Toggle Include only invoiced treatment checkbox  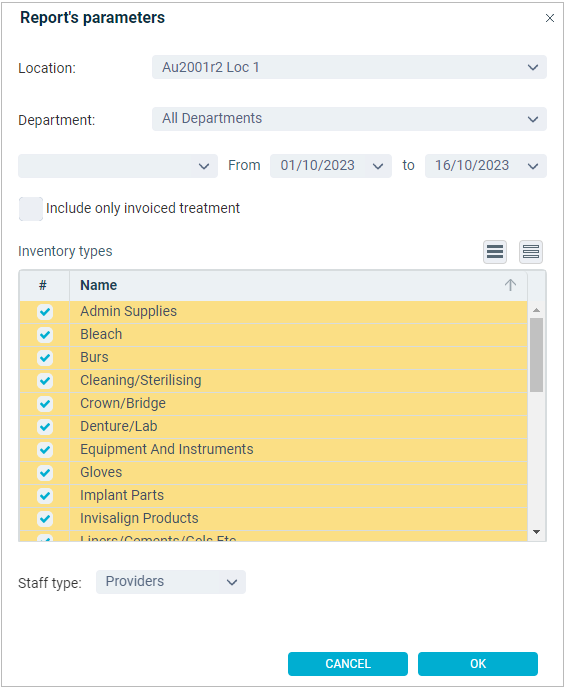click(x=31, y=209)
